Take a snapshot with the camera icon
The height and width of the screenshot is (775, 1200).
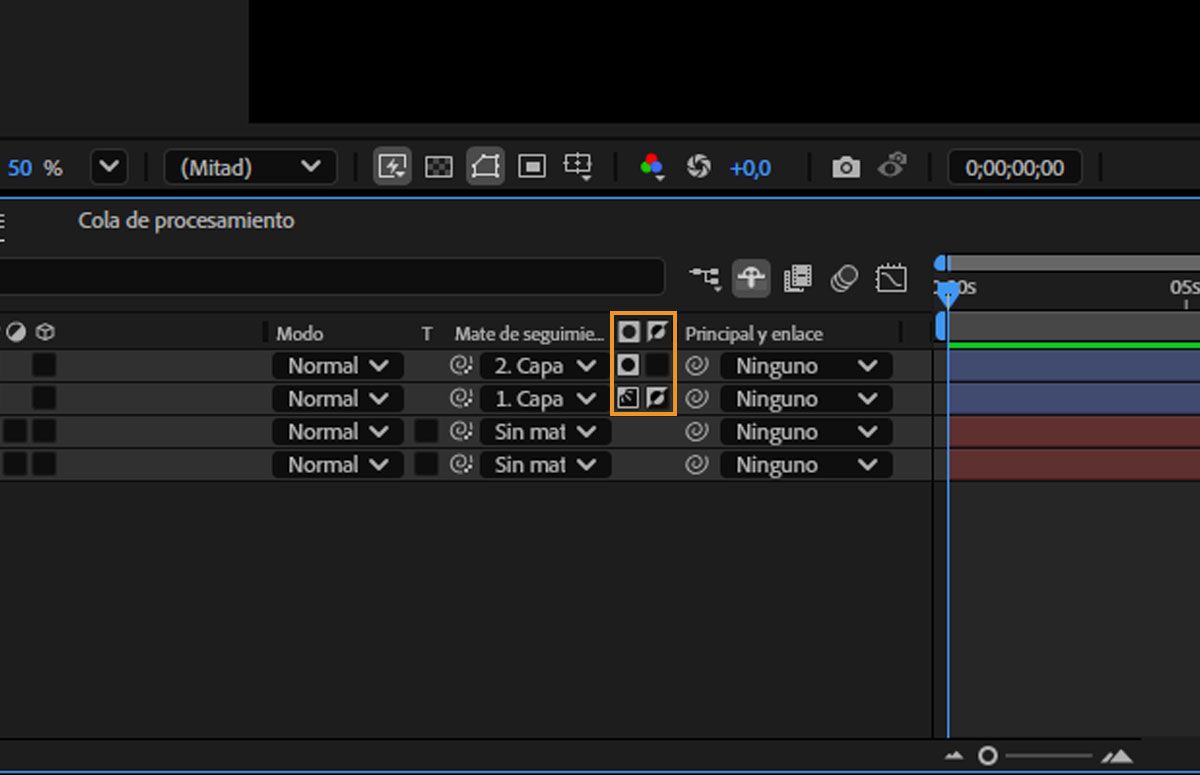click(x=846, y=167)
